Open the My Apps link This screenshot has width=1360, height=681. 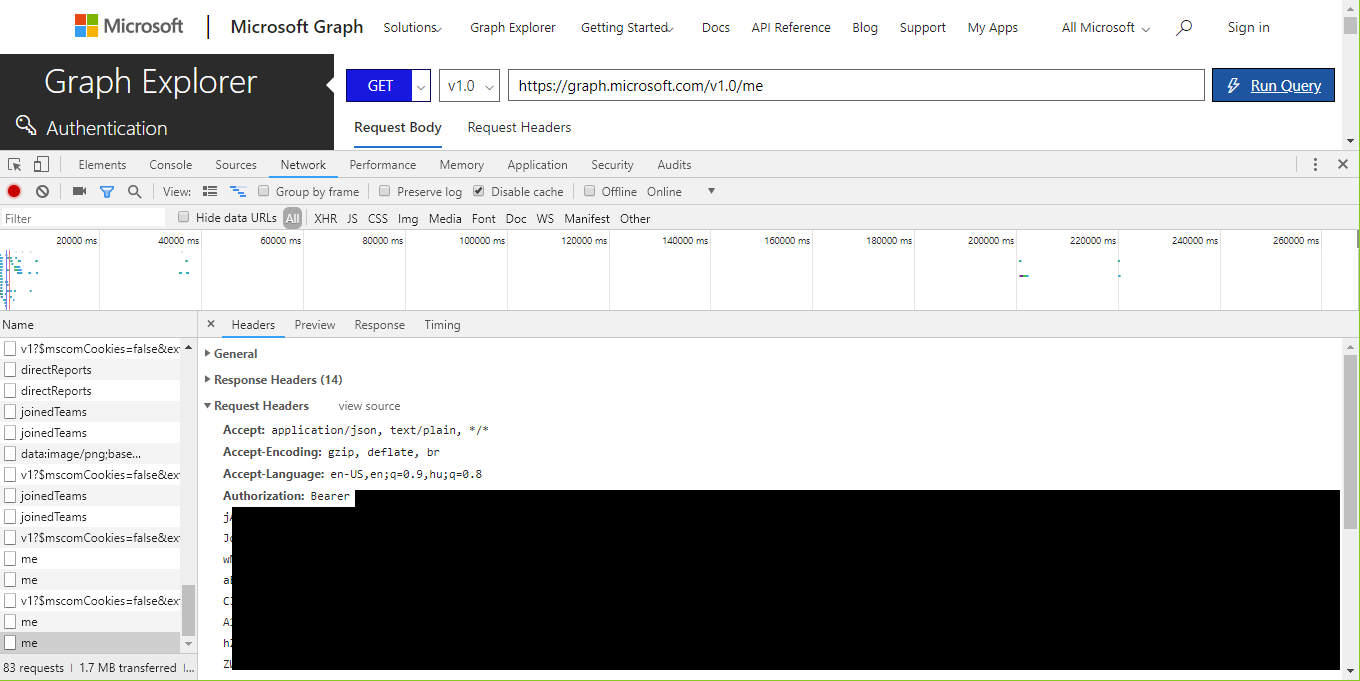coord(993,28)
